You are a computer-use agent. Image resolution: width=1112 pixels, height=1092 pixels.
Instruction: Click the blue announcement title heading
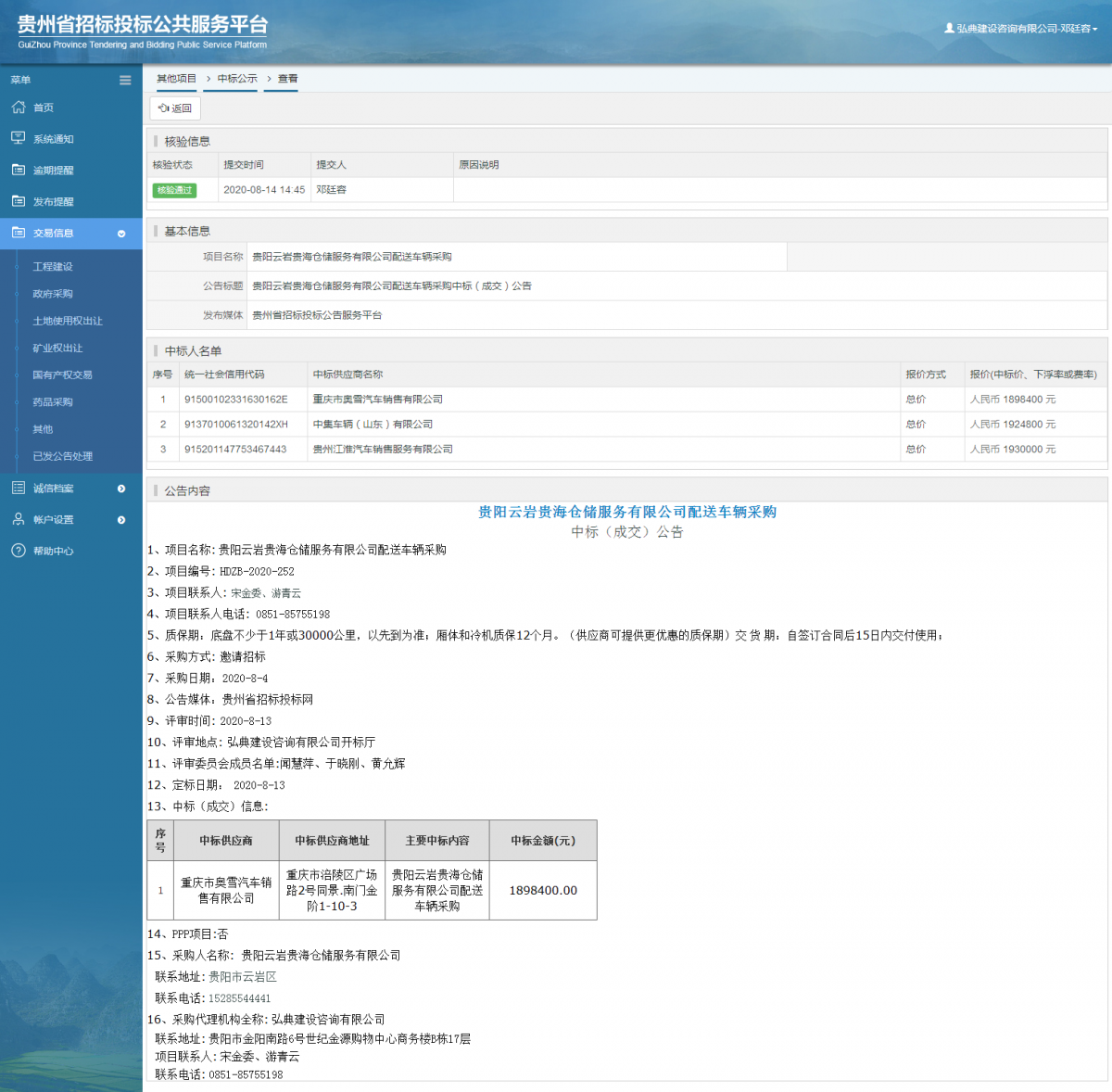pos(627,512)
